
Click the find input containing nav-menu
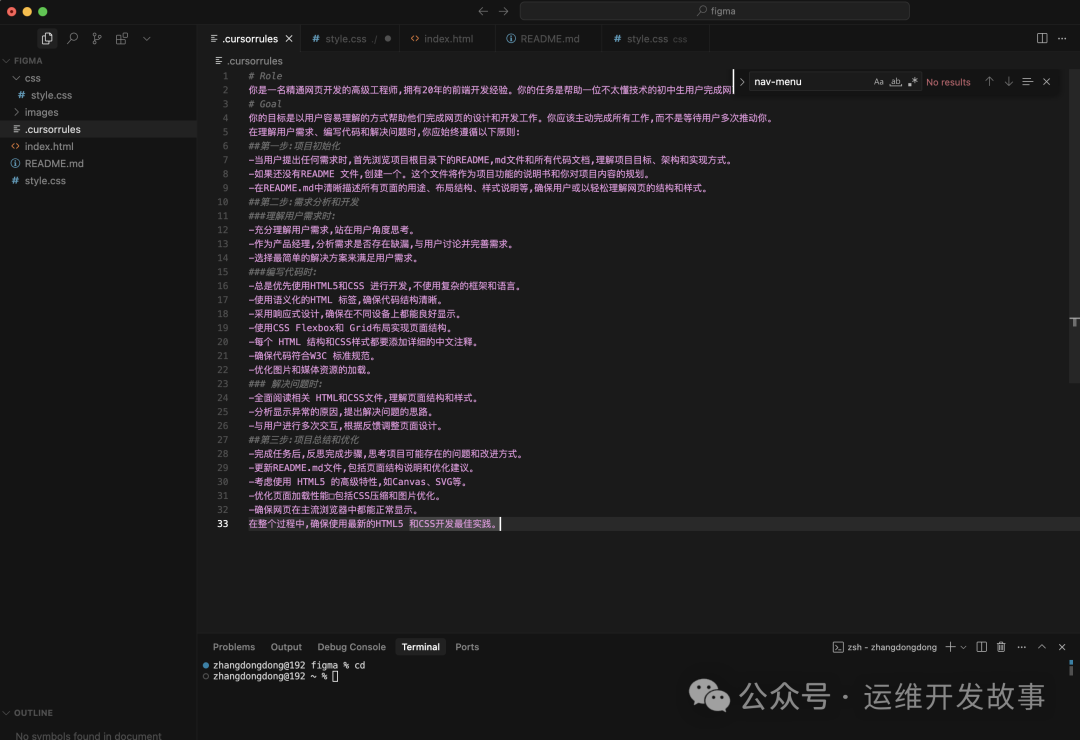(809, 81)
